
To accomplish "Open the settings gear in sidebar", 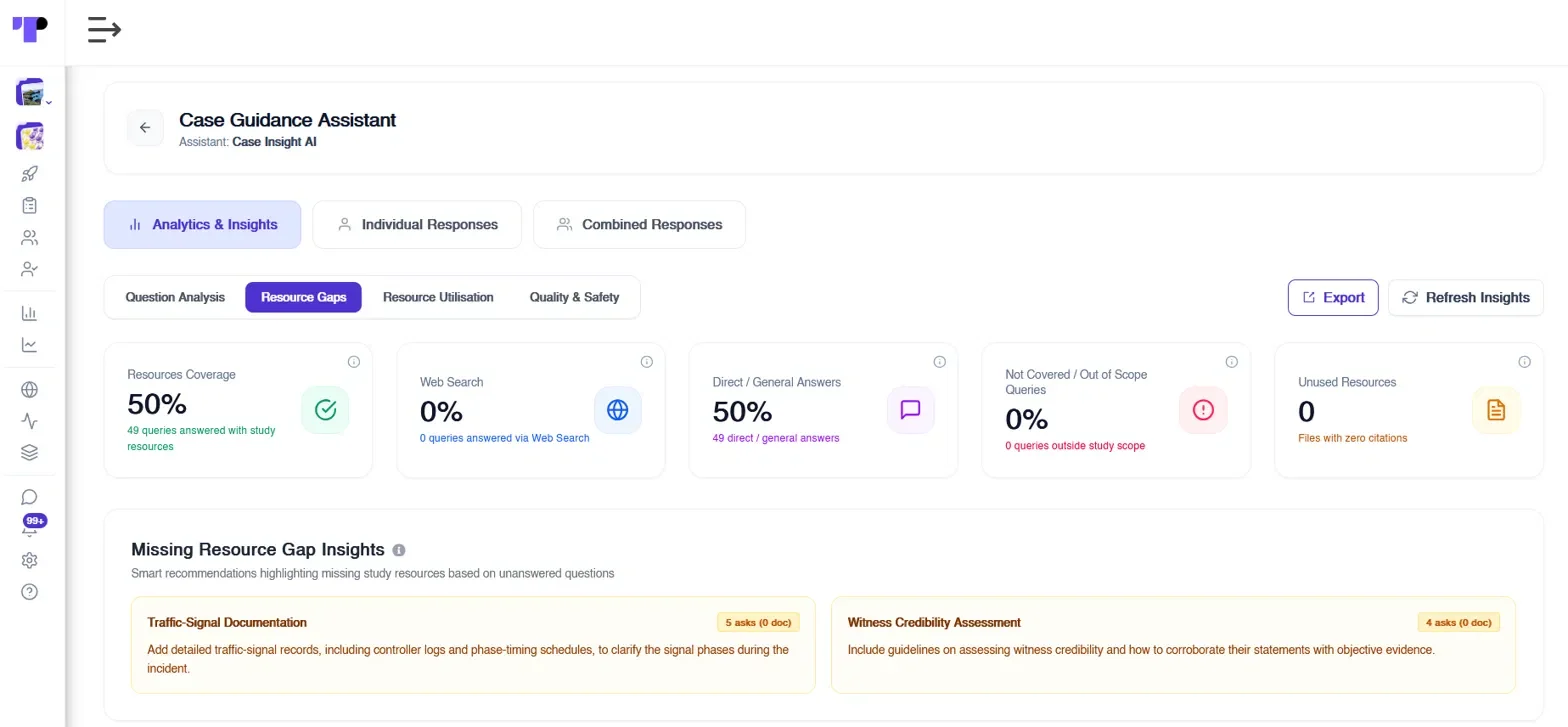I will pos(30,560).
